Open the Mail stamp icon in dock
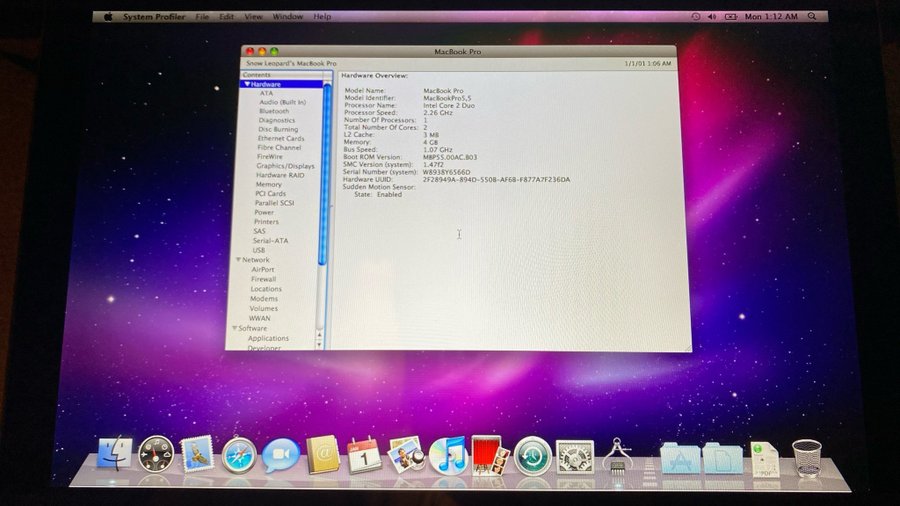This screenshot has height=506, width=900. (x=198, y=455)
